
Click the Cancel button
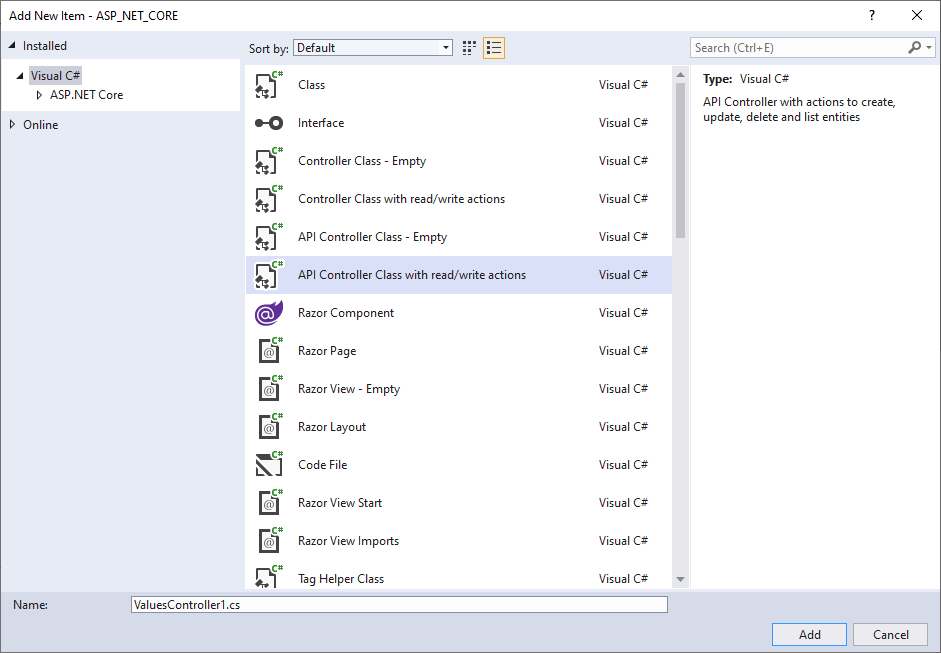pos(891,634)
